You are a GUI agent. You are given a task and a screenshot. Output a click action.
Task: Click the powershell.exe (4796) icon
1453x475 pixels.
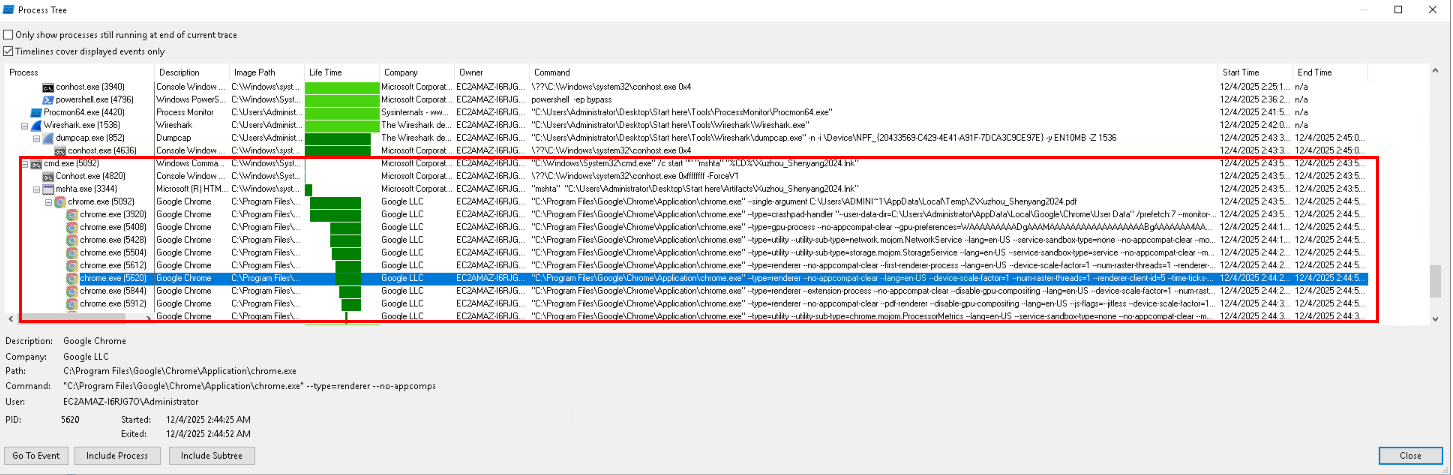(x=48, y=100)
